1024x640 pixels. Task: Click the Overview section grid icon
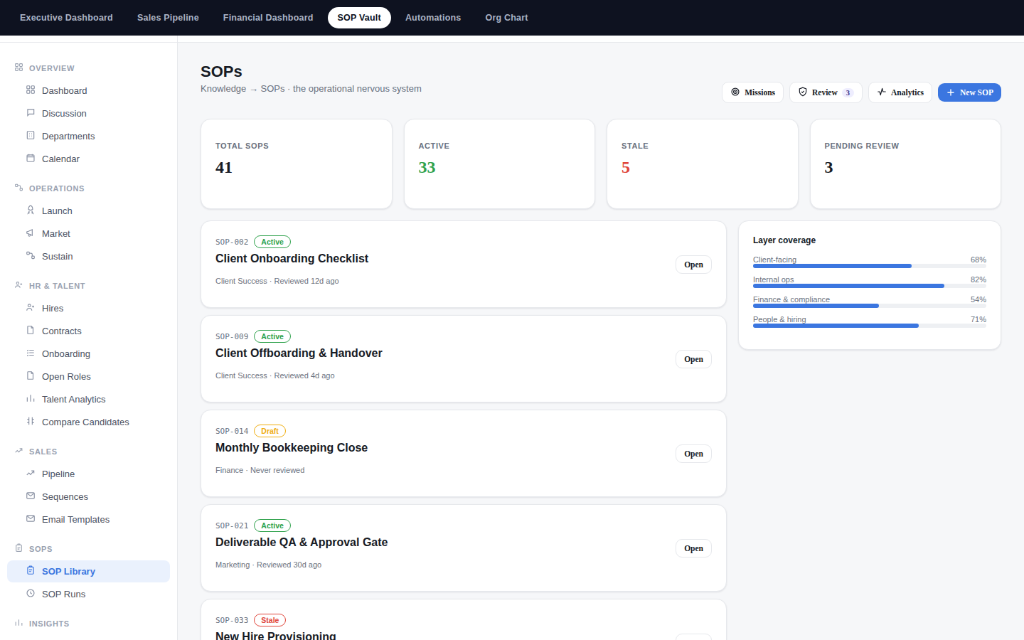(x=19, y=67)
